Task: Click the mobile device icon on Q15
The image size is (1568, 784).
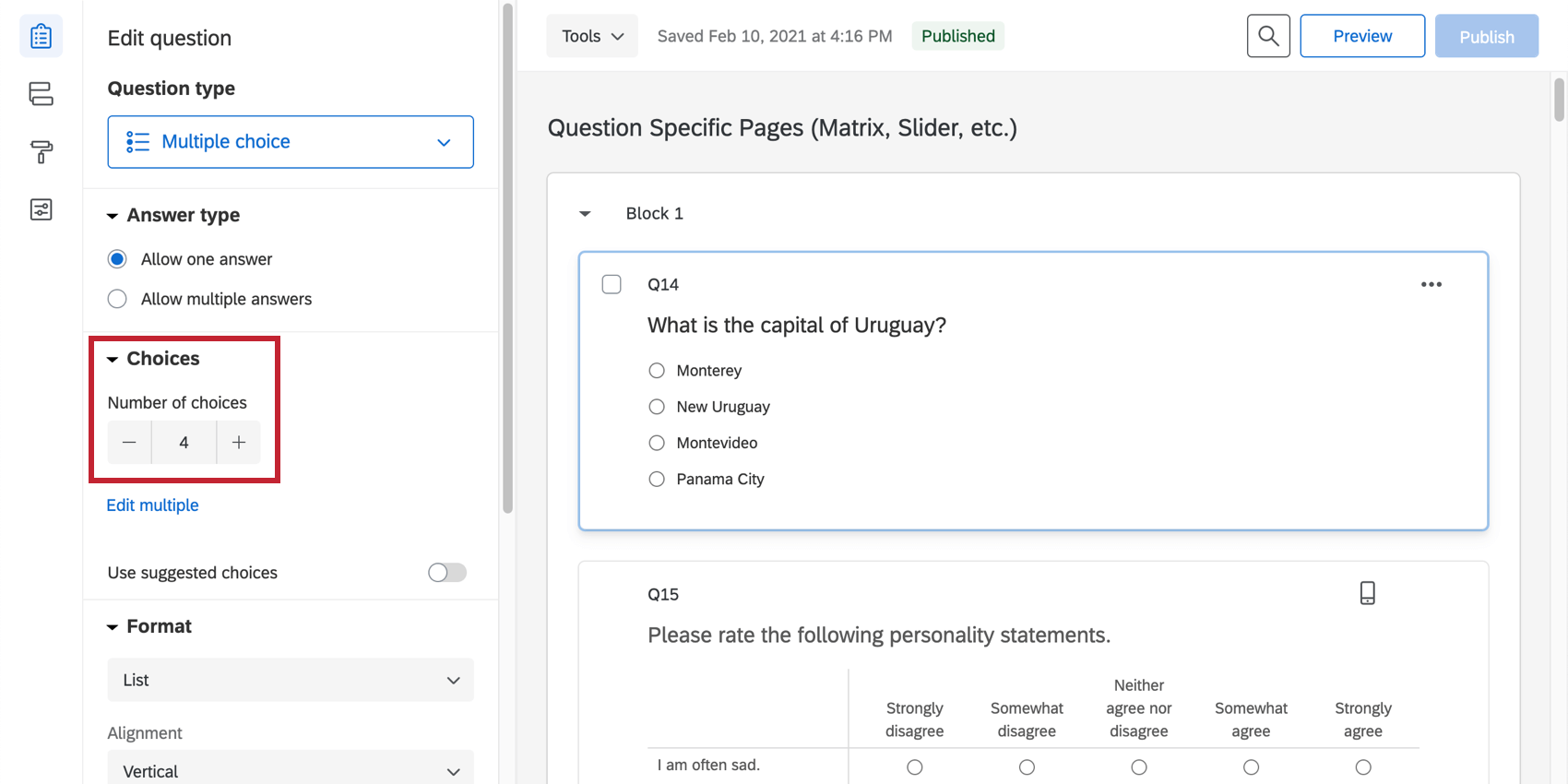Action: (x=1367, y=593)
